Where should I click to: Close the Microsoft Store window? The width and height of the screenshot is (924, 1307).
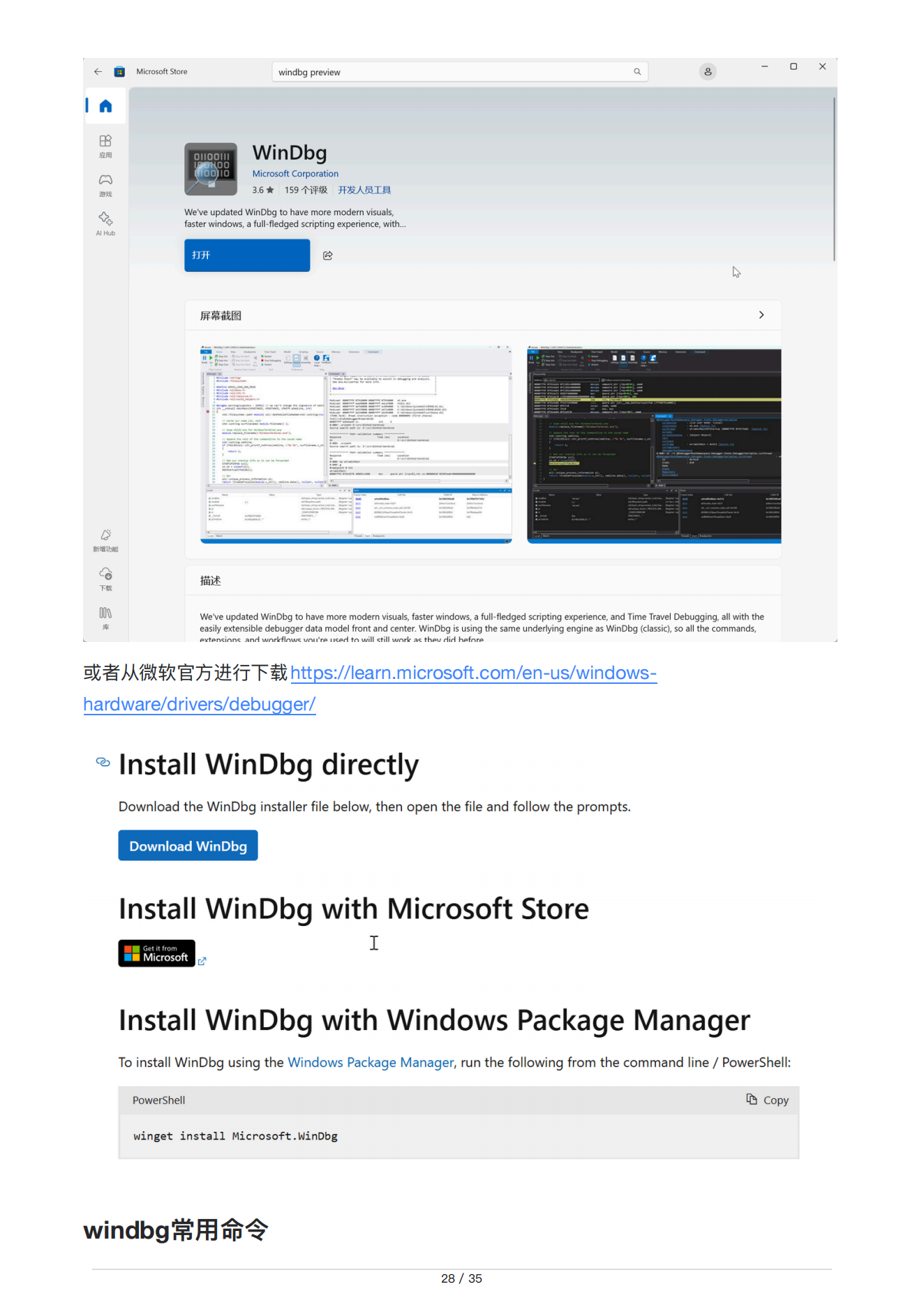(823, 67)
